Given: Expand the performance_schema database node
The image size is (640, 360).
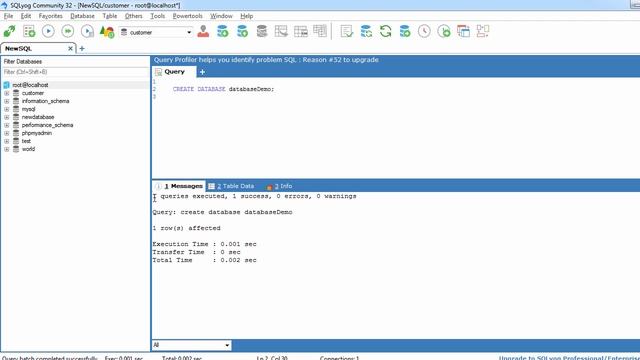Looking at the screenshot, I should (x=7, y=125).
